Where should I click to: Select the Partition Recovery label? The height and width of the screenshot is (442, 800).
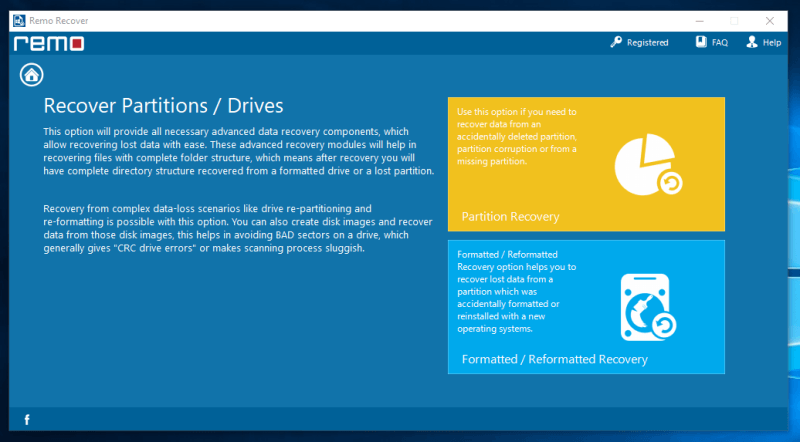pyautogui.click(x=510, y=216)
